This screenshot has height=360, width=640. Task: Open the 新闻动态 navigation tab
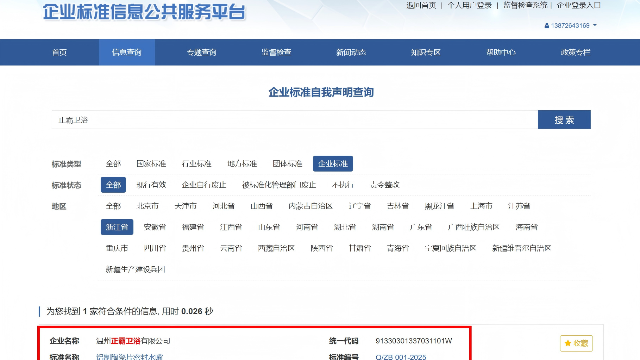pyautogui.click(x=351, y=52)
